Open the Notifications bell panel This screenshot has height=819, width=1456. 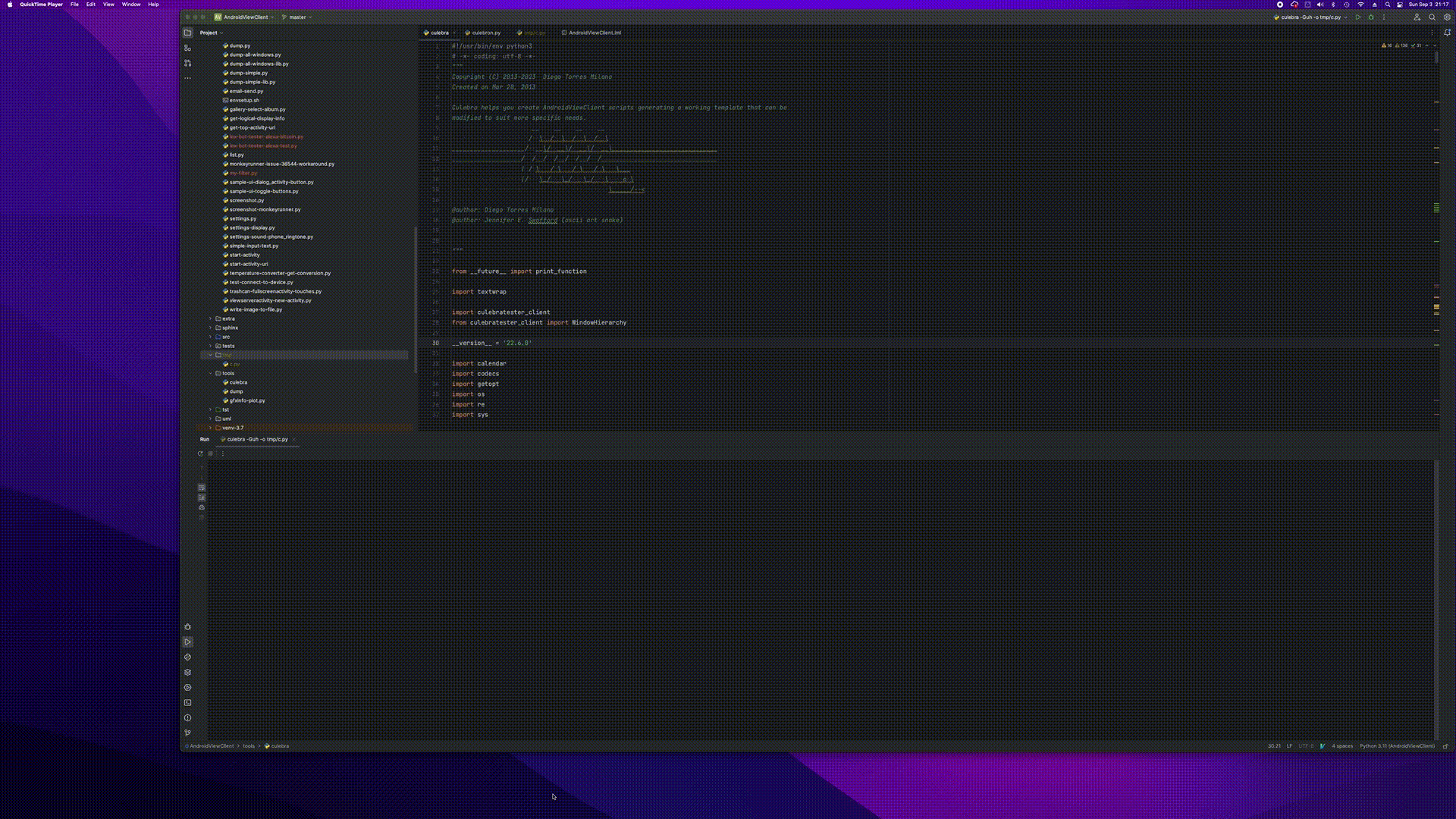[1447, 33]
